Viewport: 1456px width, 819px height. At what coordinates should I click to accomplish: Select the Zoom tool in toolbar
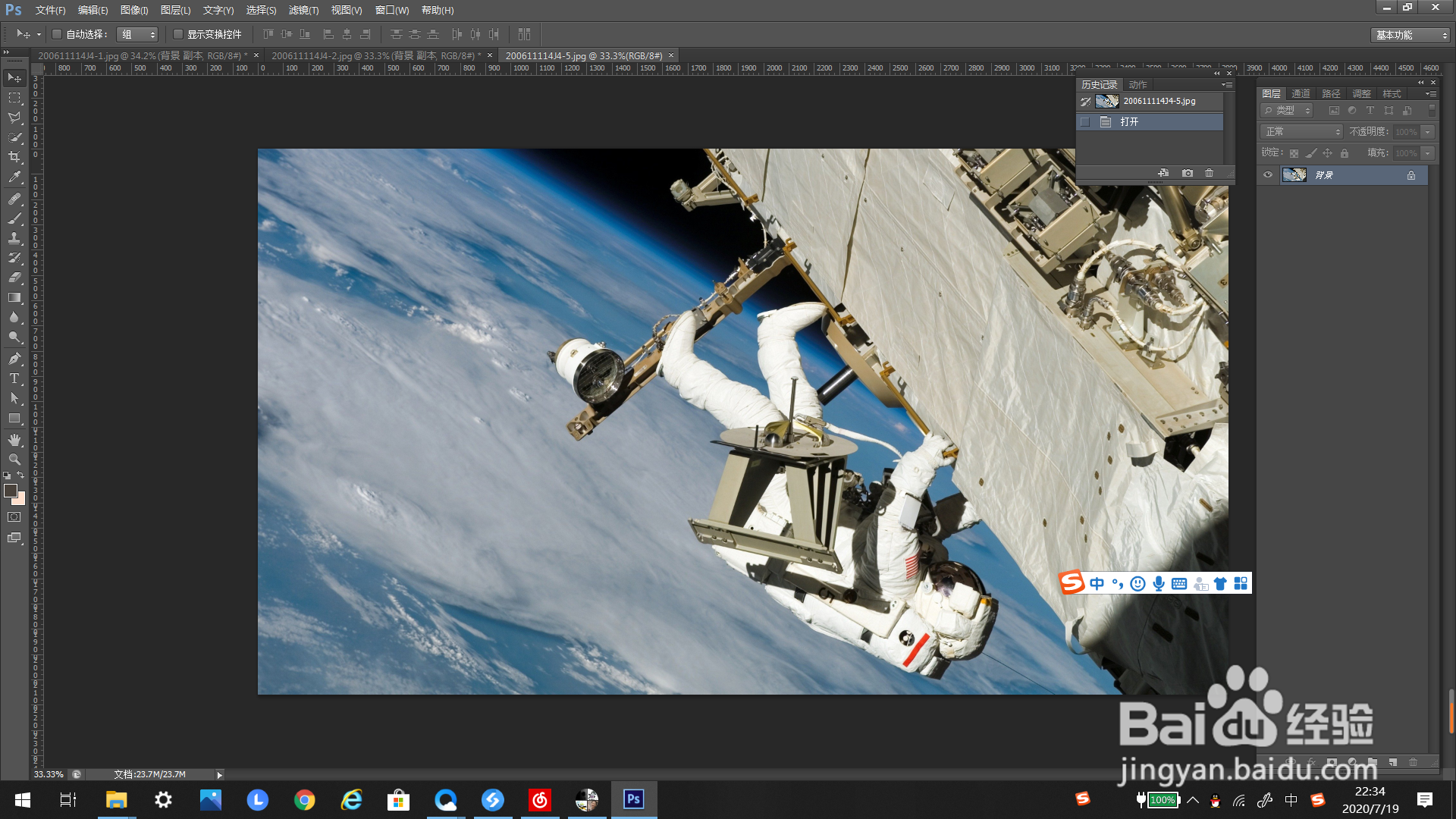coord(14,460)
